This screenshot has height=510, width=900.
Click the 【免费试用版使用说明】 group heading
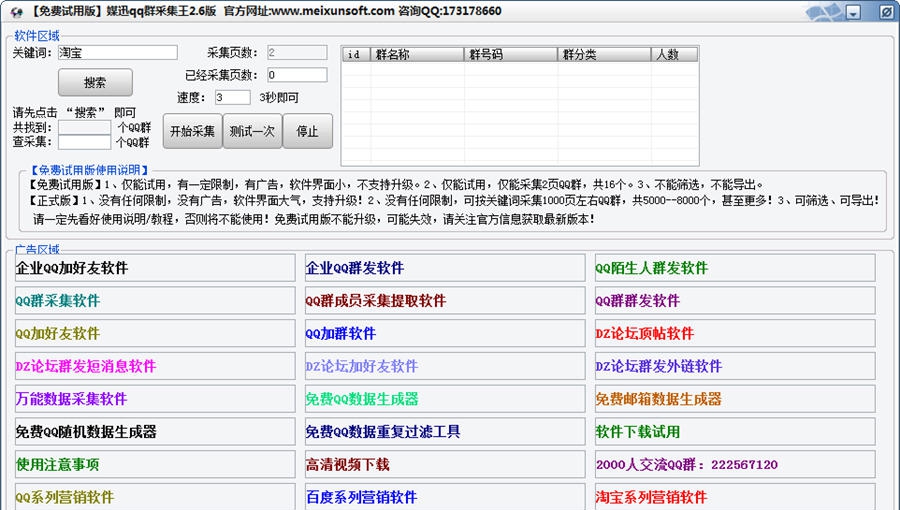click(x=90, y=170)
